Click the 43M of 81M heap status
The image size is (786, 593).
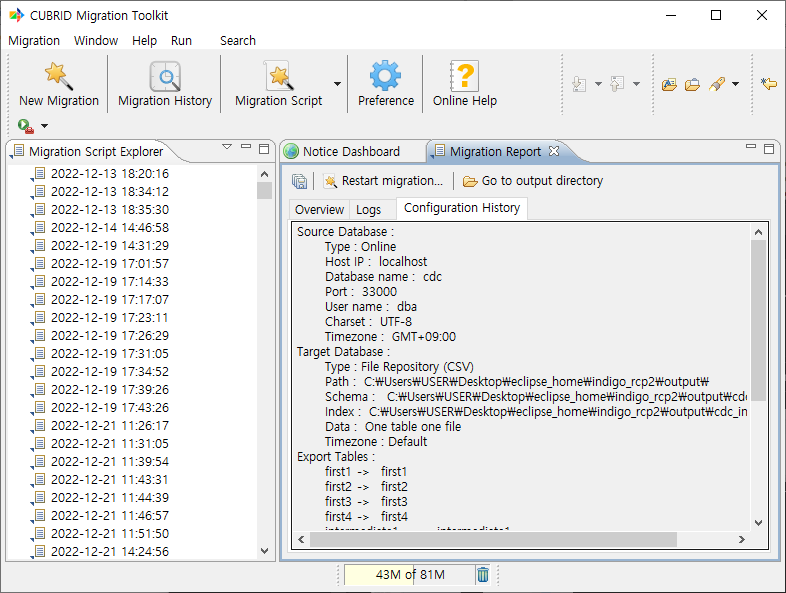pos(410,574)
